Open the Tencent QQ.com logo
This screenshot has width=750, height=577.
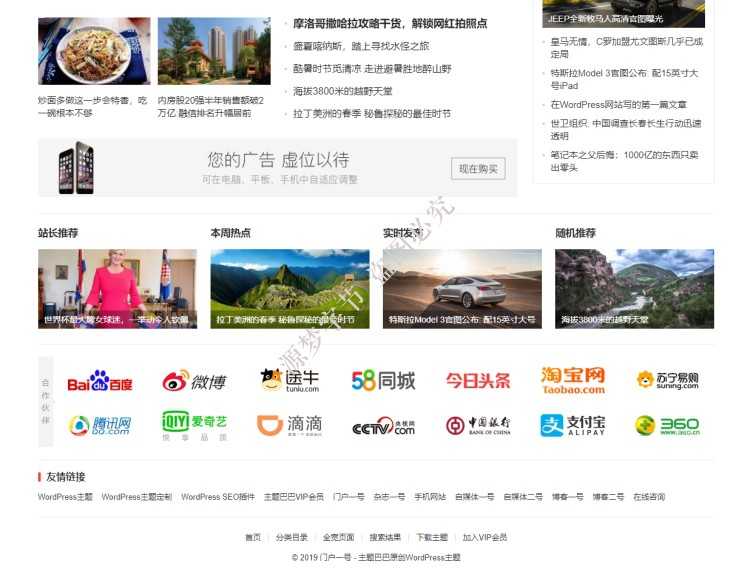point(99,425)
